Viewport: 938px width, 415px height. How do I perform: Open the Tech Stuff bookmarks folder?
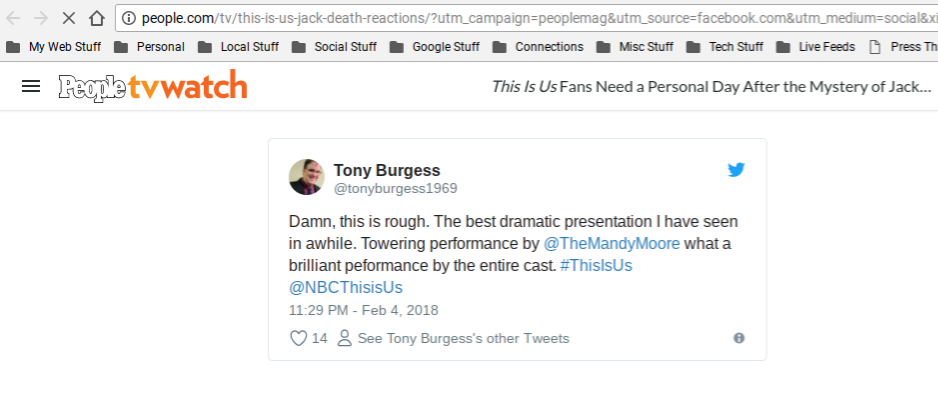pos(725,47)
